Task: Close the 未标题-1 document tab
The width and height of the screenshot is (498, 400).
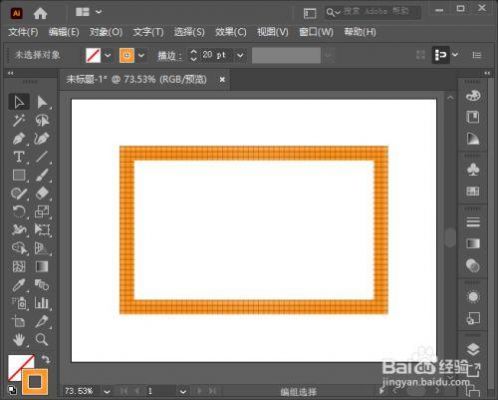Action: (x=222, y=80)
